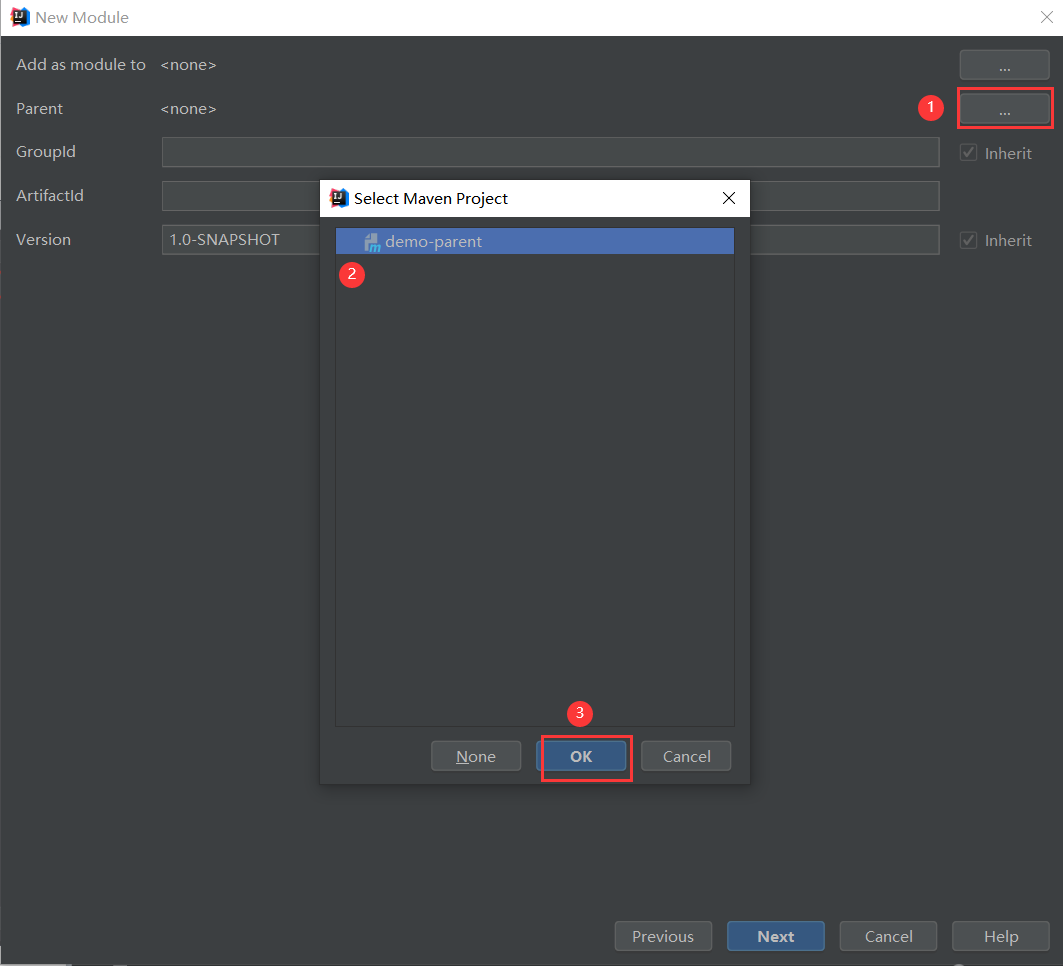Cancel the Select Maven Project dialog
The image size is (1063, 966).
coord(686,756)
